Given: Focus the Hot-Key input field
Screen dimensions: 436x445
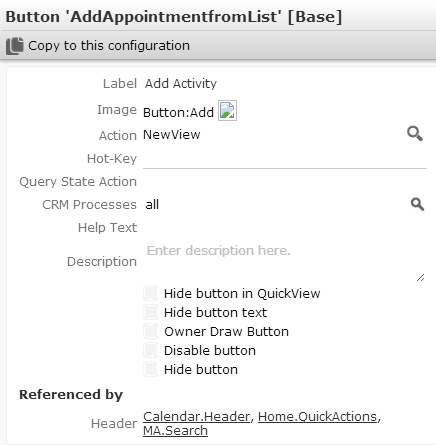Looking at the screenshot, I should pos(285,159).
